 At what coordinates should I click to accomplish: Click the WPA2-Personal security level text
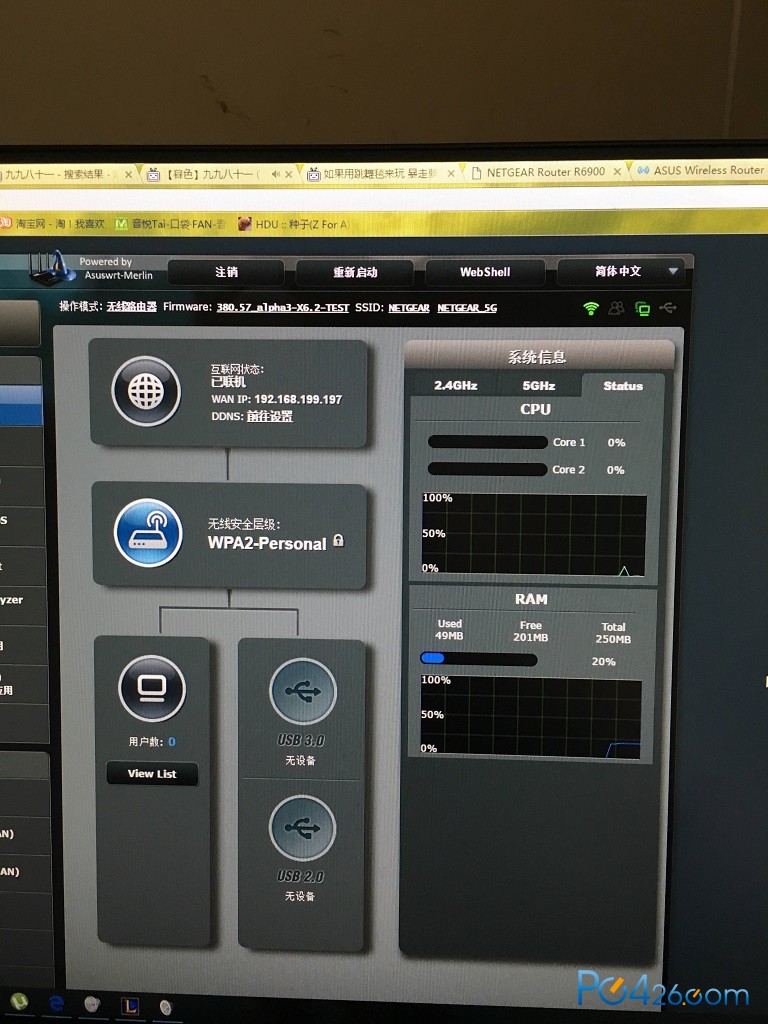(x=266, y=543)
